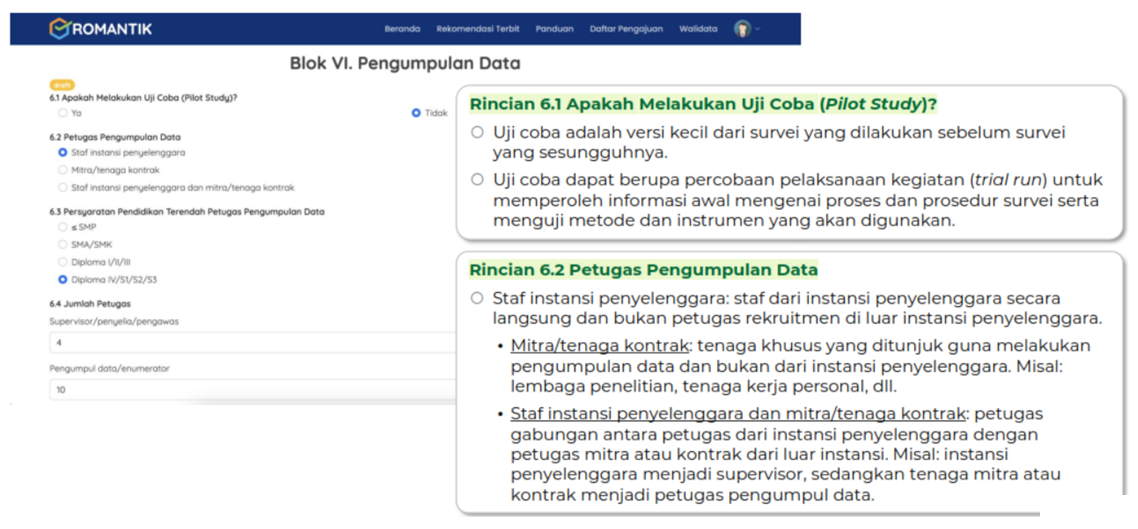Open the Rekomendasi Terbit menu
This screenshot has height=529, width=1138.
click(x=477, y=29)
